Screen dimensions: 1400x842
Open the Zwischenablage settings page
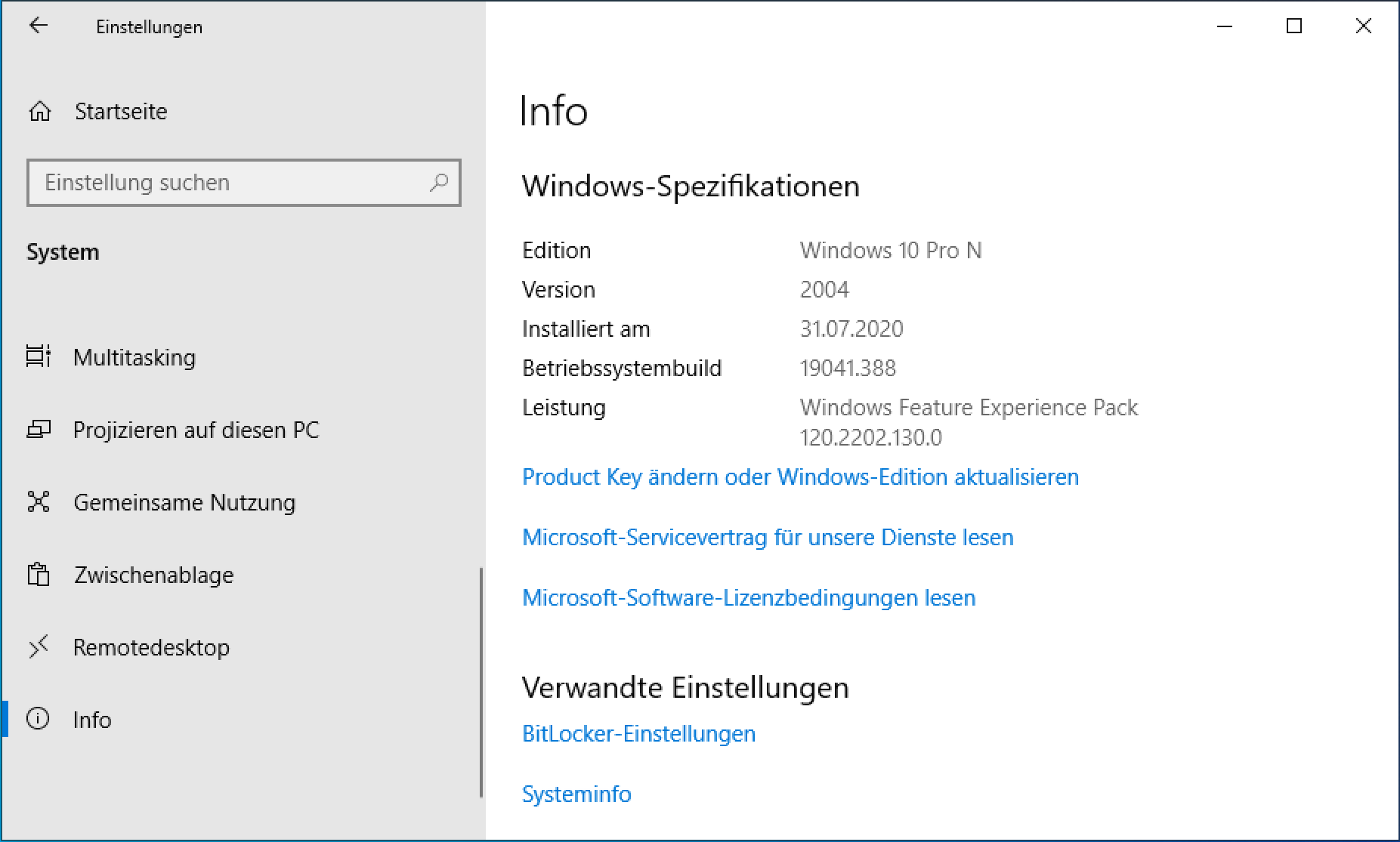242,574
